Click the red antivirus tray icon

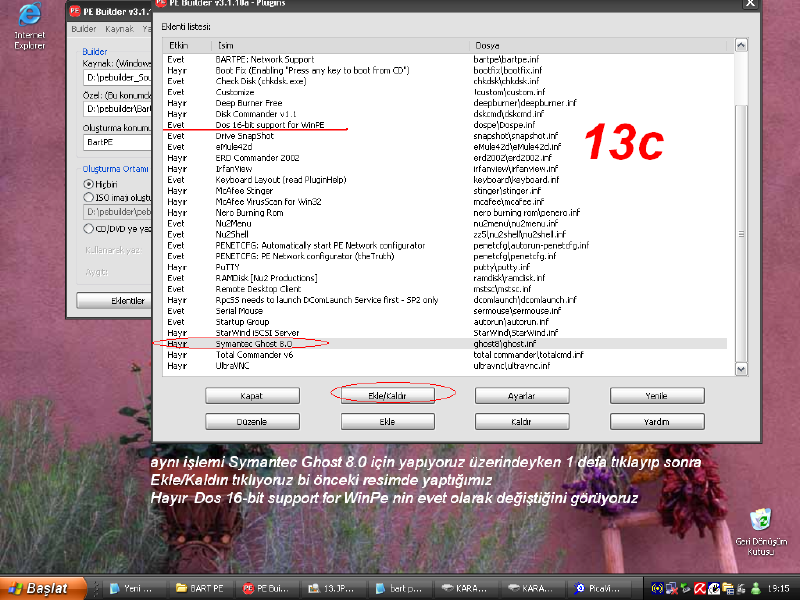699,588
